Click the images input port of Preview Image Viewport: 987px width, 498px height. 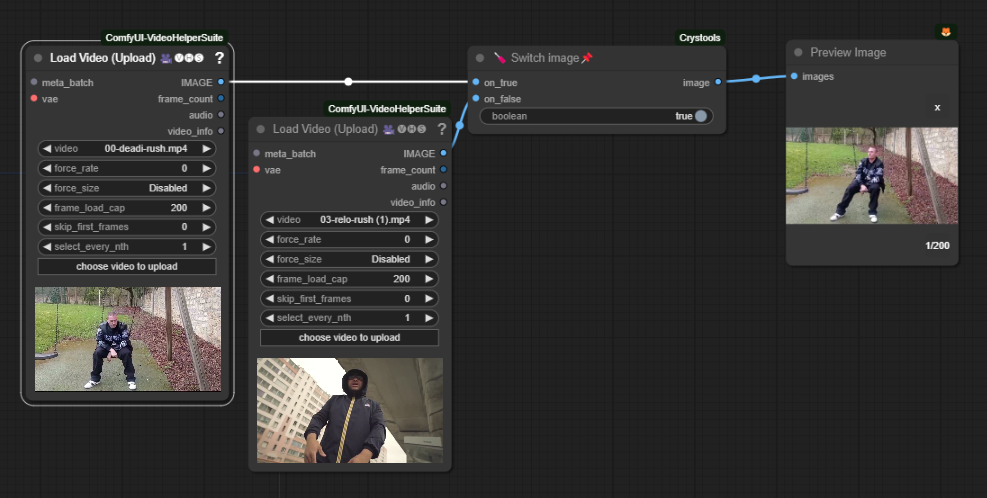[x=794, y=76]
